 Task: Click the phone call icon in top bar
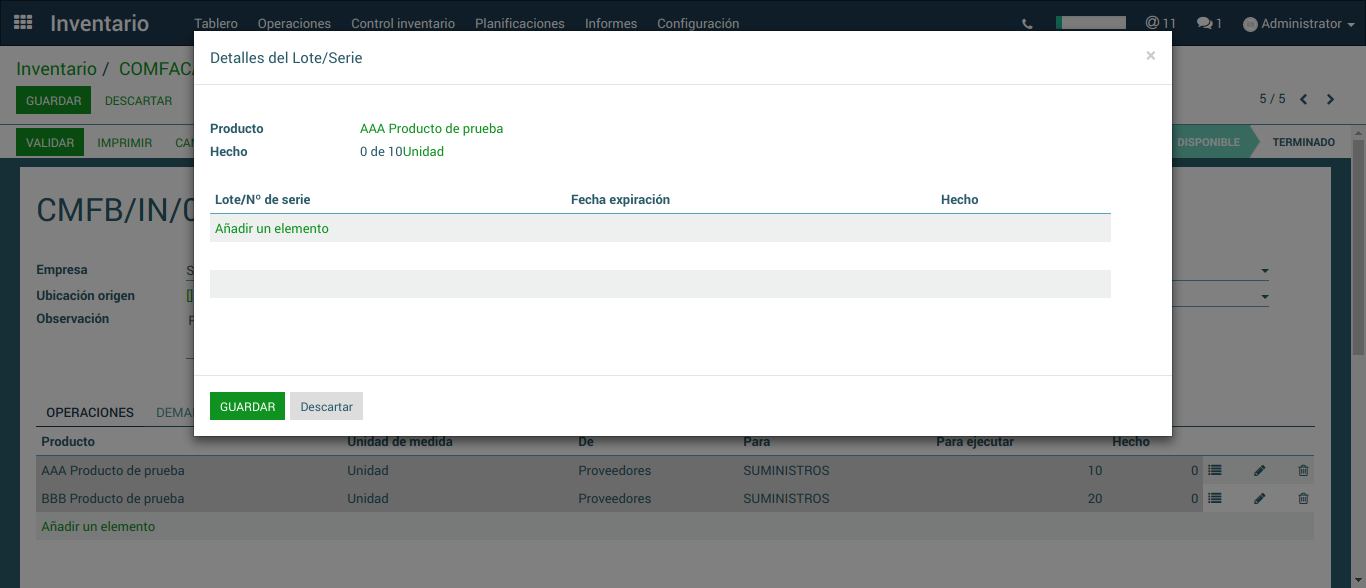[x=1027, y=24]
